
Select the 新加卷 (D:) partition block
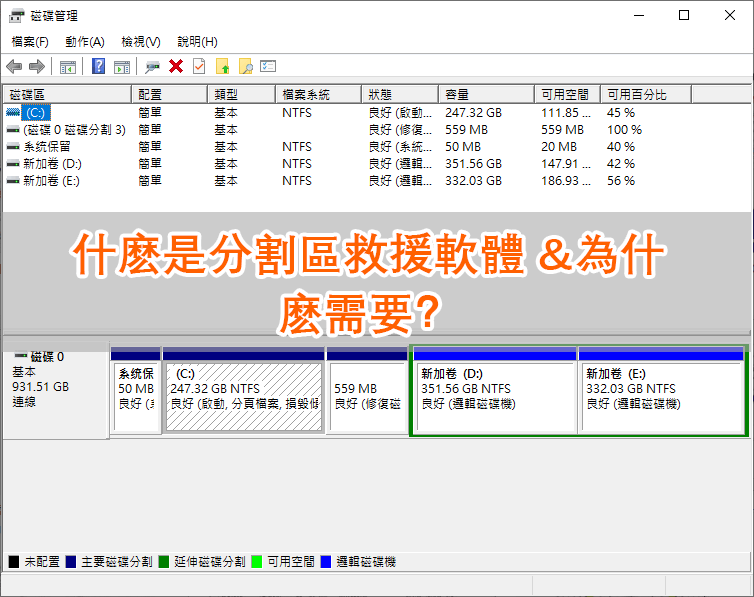[x=494, y=391]
